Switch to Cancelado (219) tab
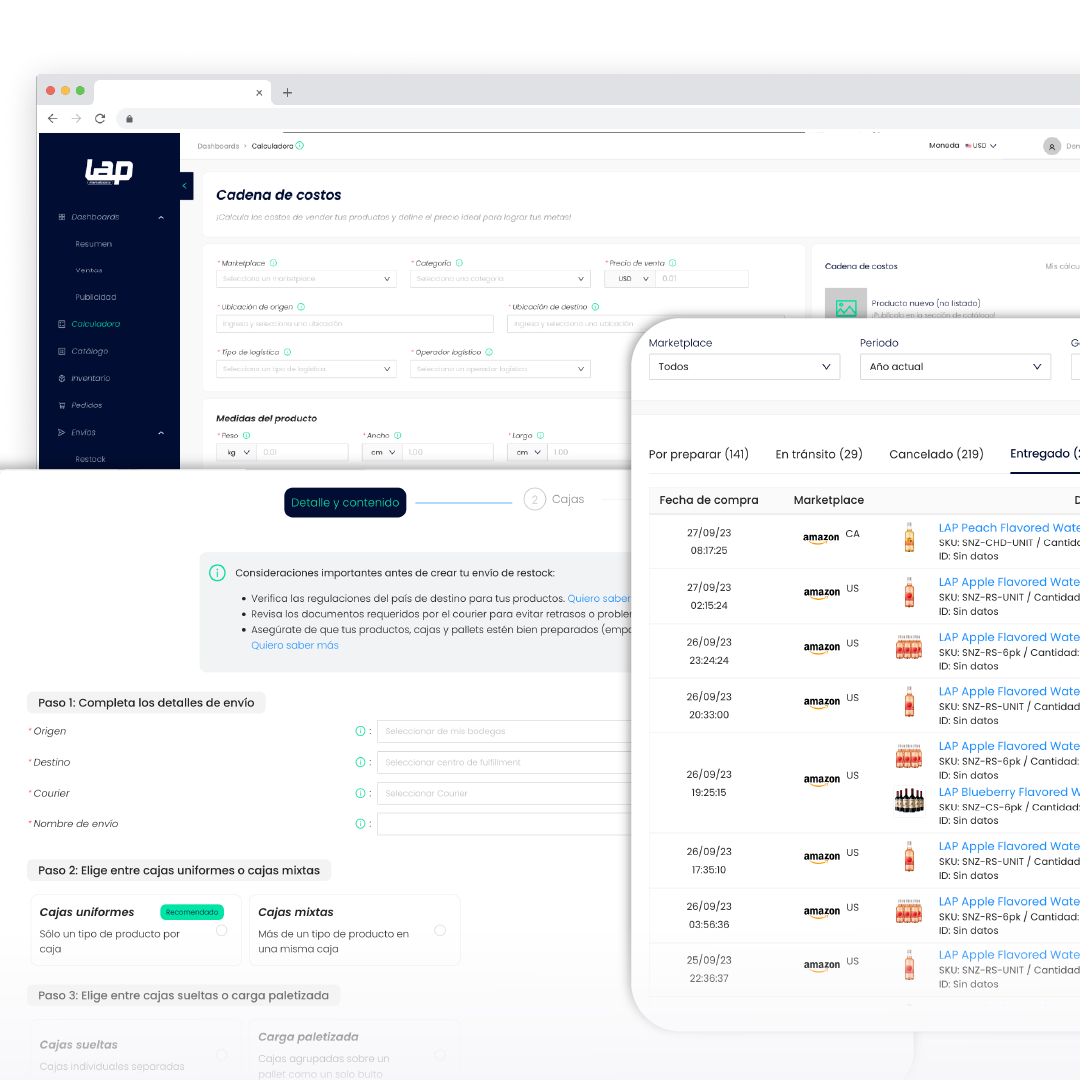 936,454
